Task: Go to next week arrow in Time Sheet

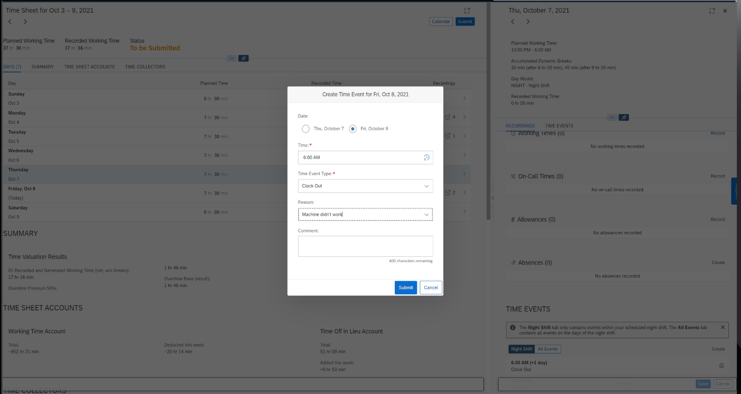Action: point(25,22)
